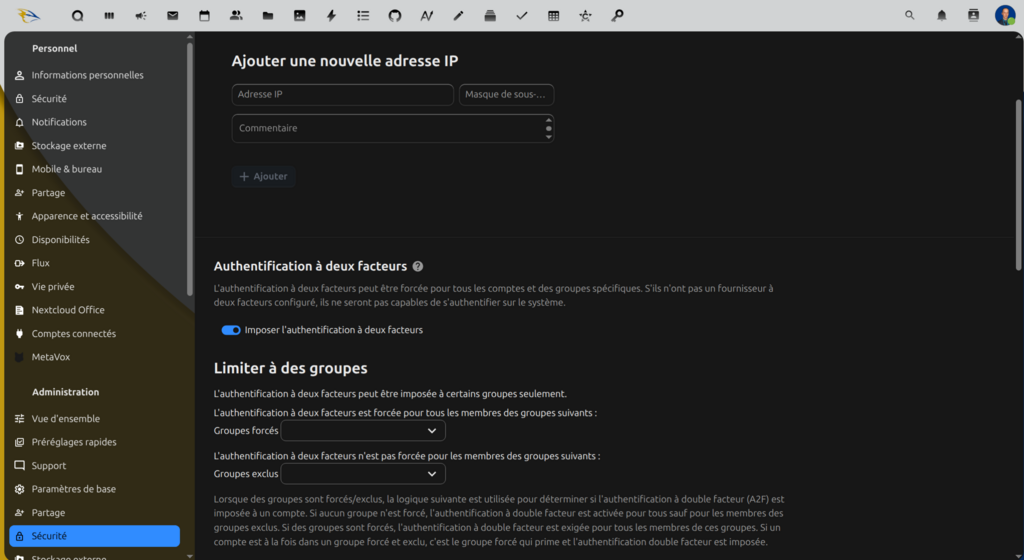Open the notifications bell

[x=941, y=16]
